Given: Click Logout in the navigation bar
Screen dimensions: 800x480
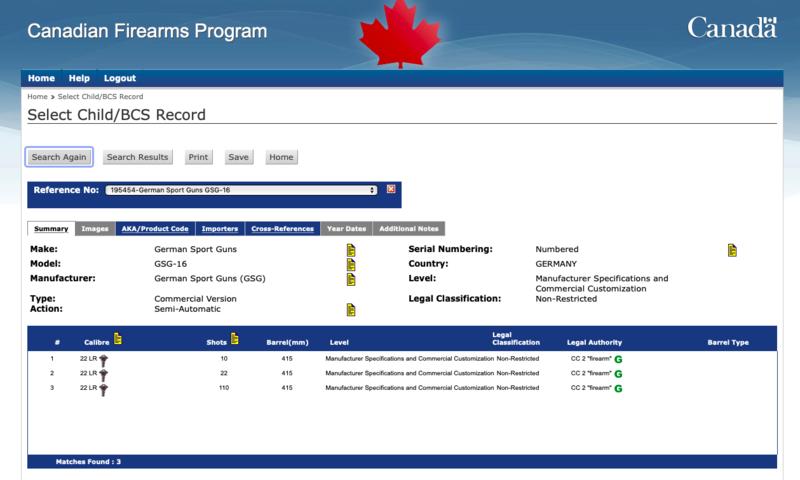Looking at the screenshot, I should tap(120, 78).
